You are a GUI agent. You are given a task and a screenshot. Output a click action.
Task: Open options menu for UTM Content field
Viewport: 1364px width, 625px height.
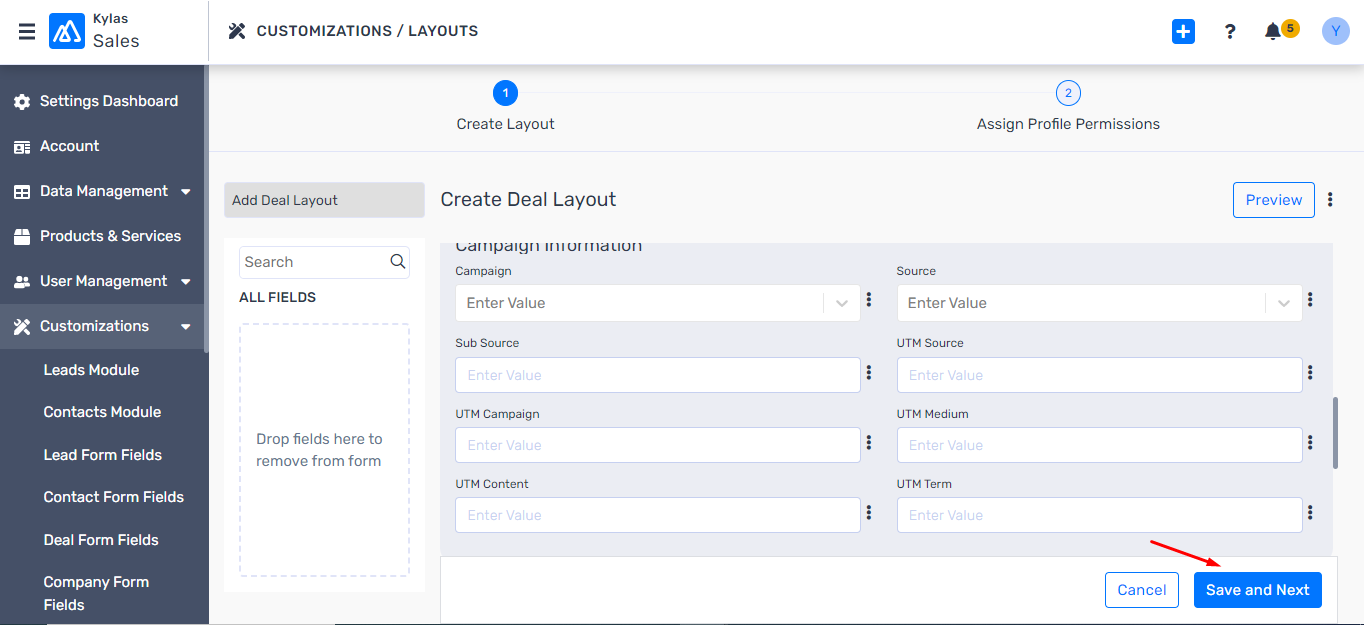tap(869, 512)
